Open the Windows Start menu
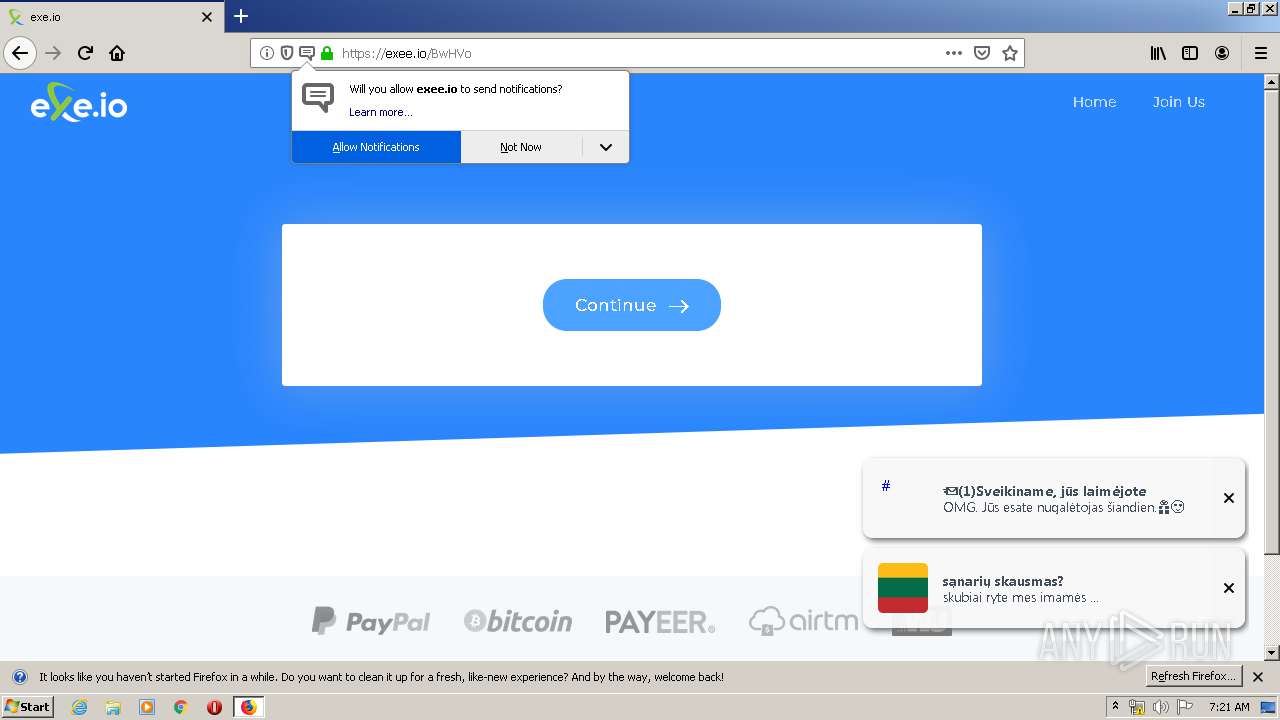Image resolution: width=1280 pixels, height=720 pixels. 27,707
